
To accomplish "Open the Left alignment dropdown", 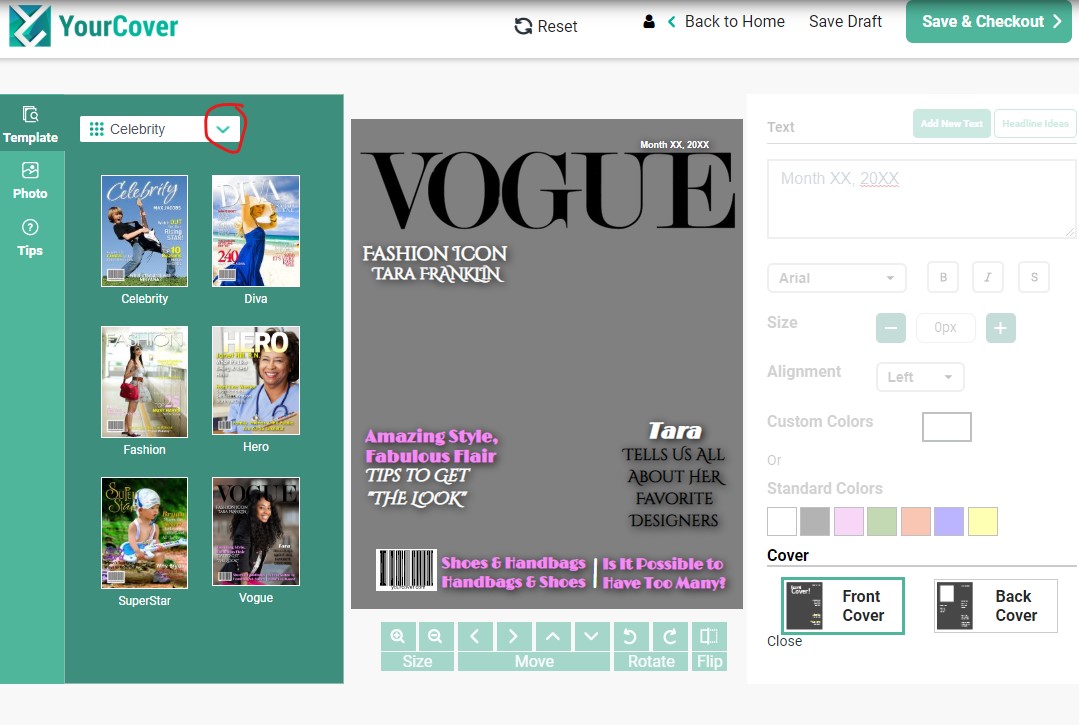I will coord(920,377).
